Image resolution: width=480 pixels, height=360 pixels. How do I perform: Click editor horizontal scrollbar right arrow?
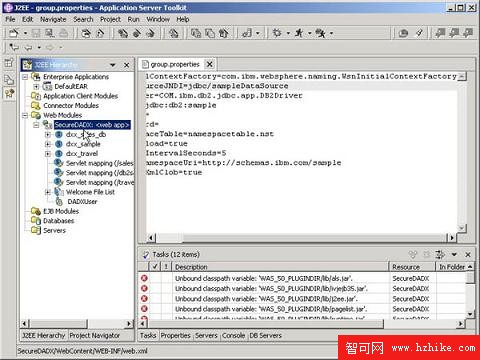(452, 238)
